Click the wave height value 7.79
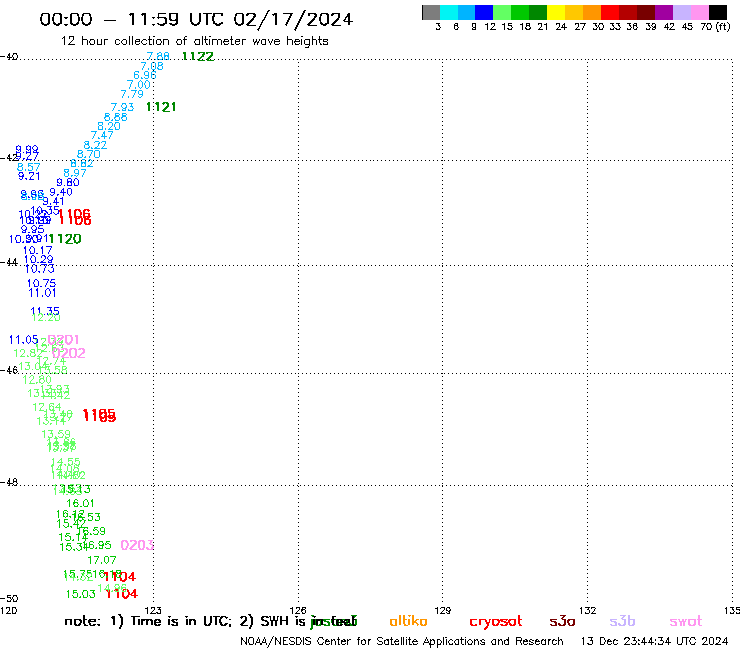This screenshot has height=650, width=740. coord(132,94)
